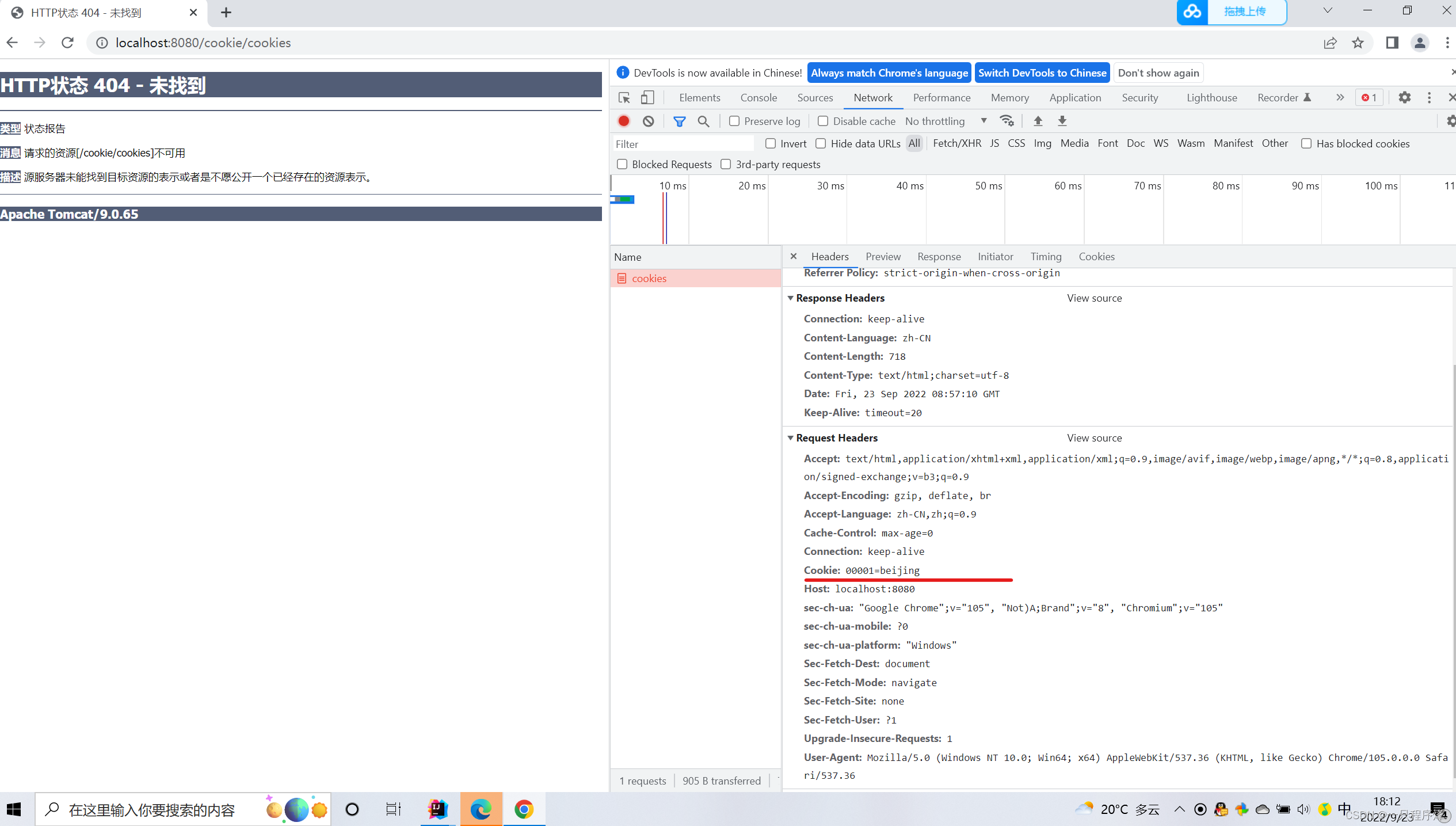Click View source next to Request Headers
The height and width of the screenshot is (826, 1456).
(1094, 437)
